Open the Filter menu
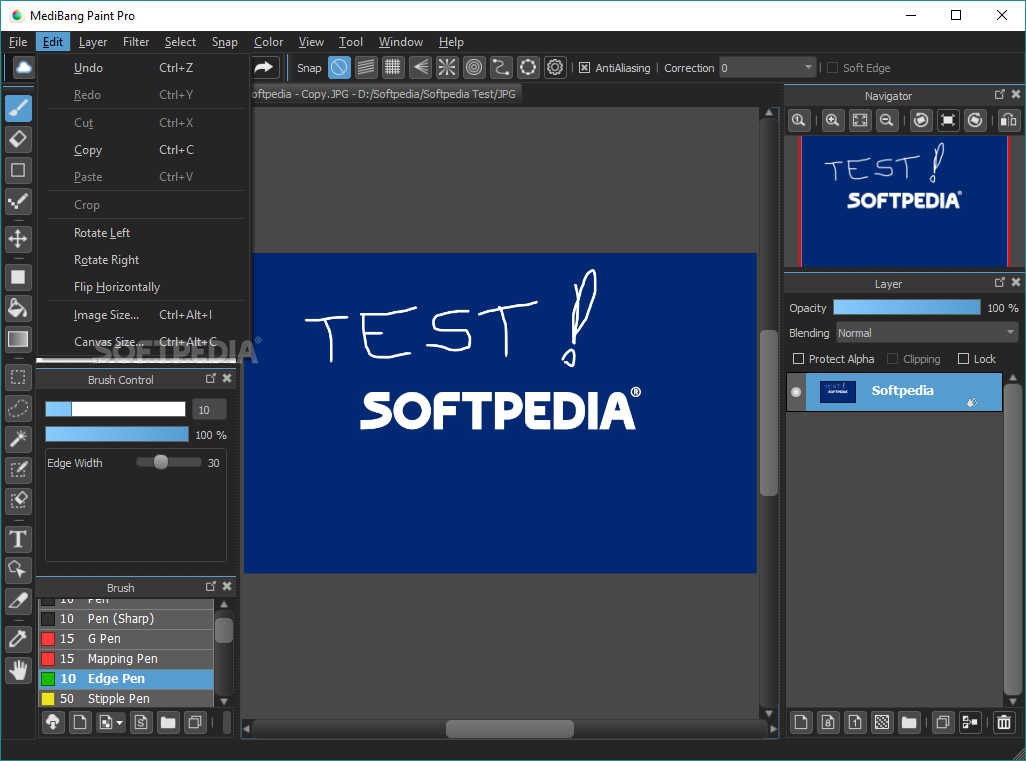 (136, 42)
